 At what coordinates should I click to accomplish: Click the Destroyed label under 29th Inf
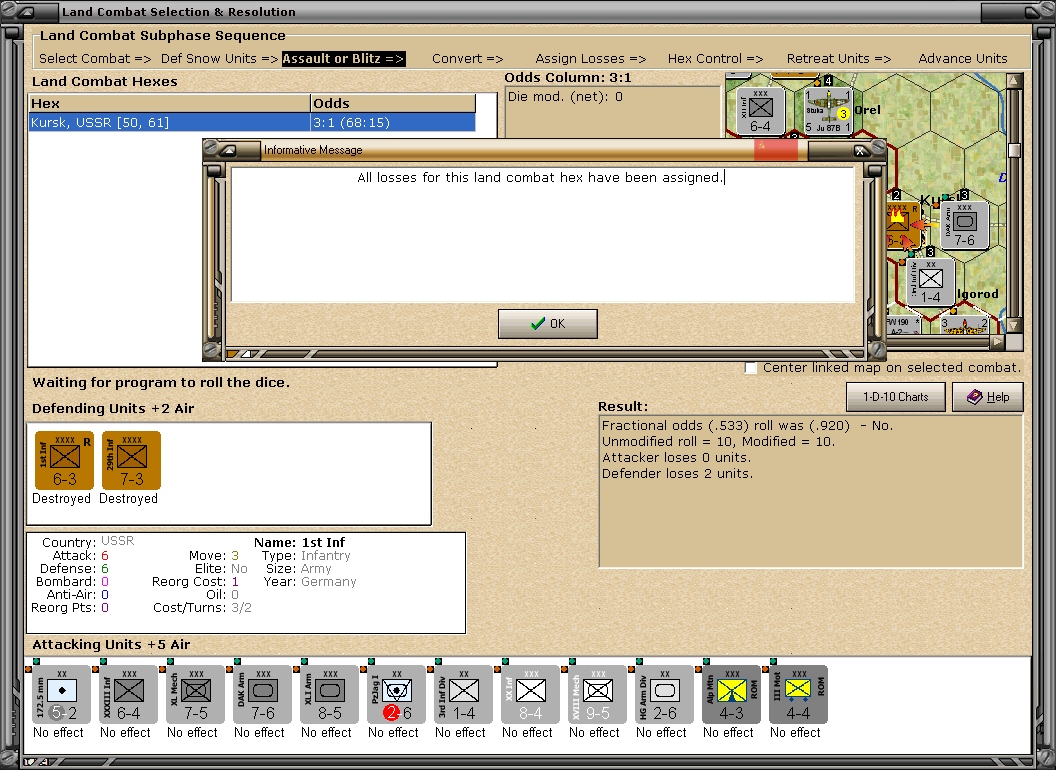pos(129,499)
